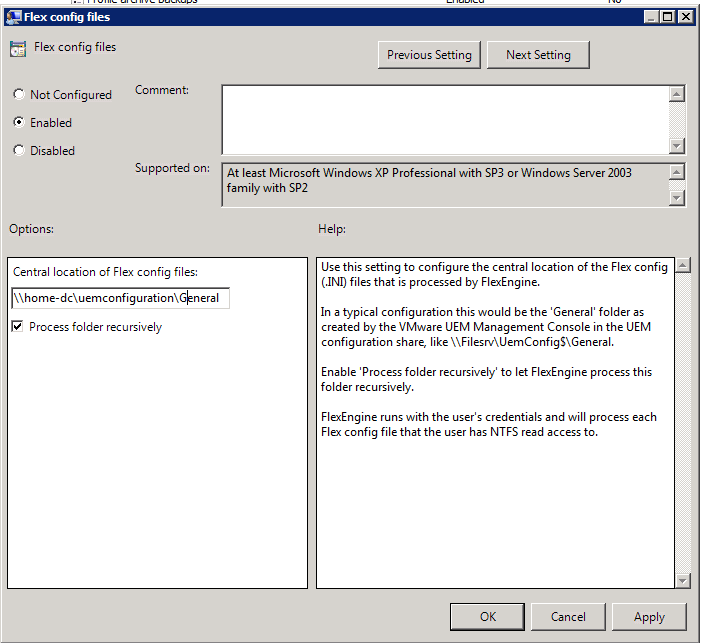Image resolution: width=703 pixels, height=643 pixels.
Task: Select the Enabled radio option
Action: coord(19,123)
